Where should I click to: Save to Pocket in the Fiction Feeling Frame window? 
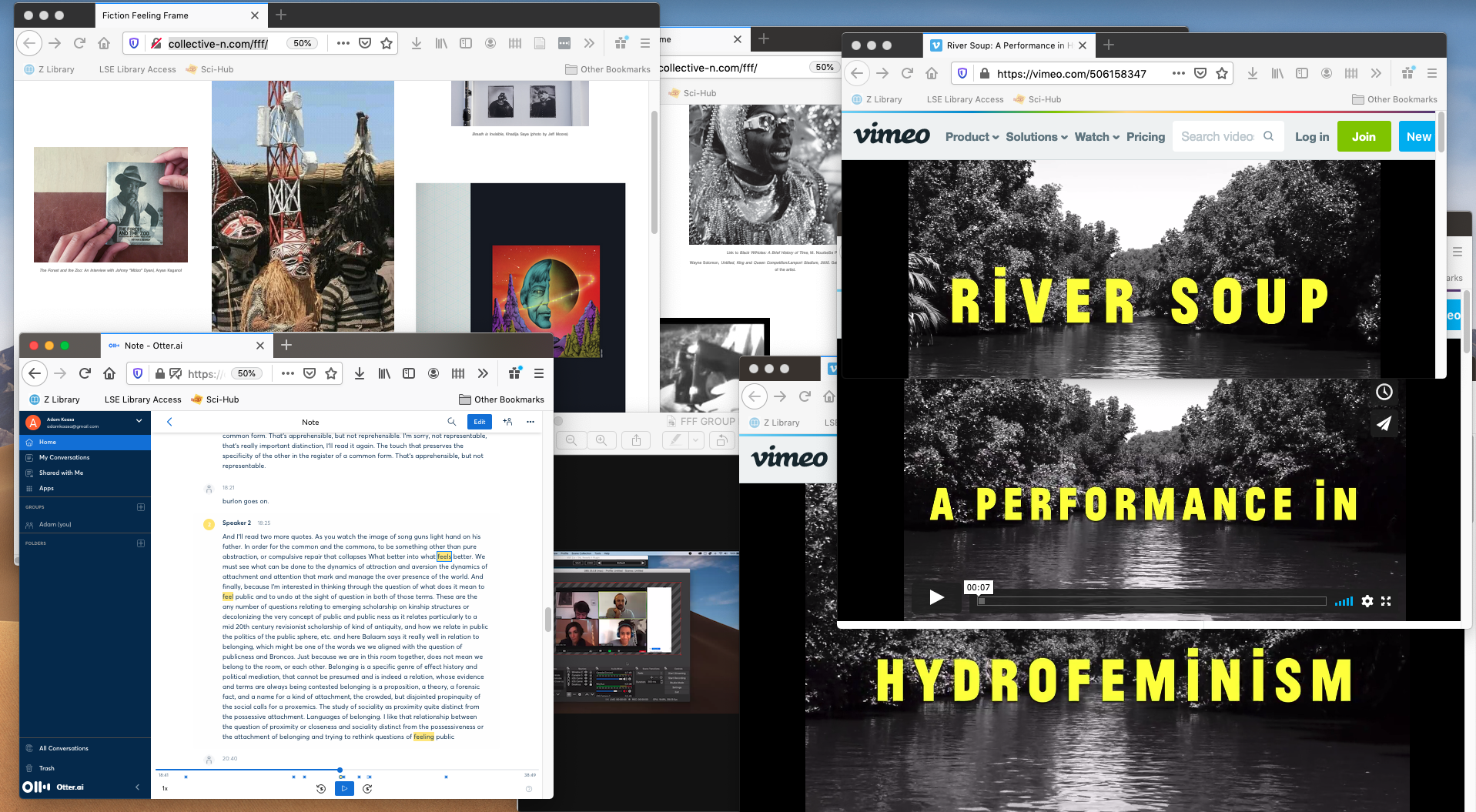click(365, 44)
